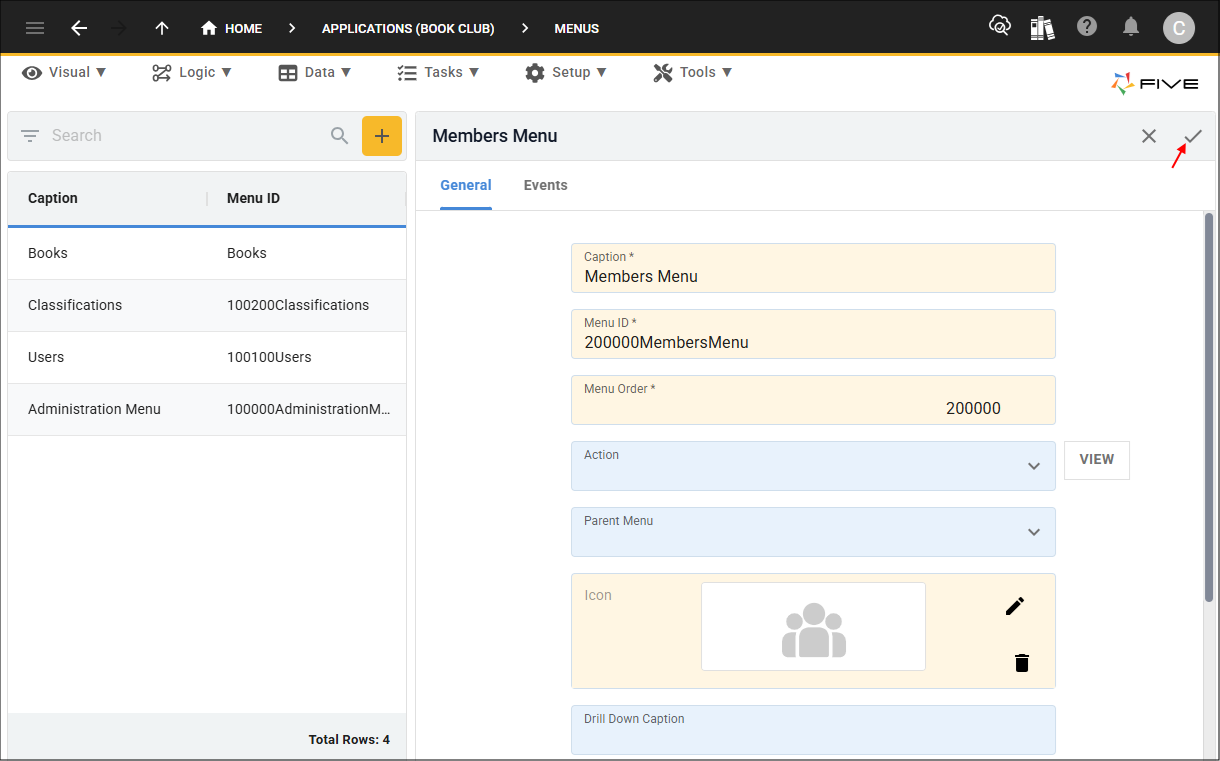Click the magnifier search icon
This screenshot has width=1220, height=761.
click(x=340, y=135)
